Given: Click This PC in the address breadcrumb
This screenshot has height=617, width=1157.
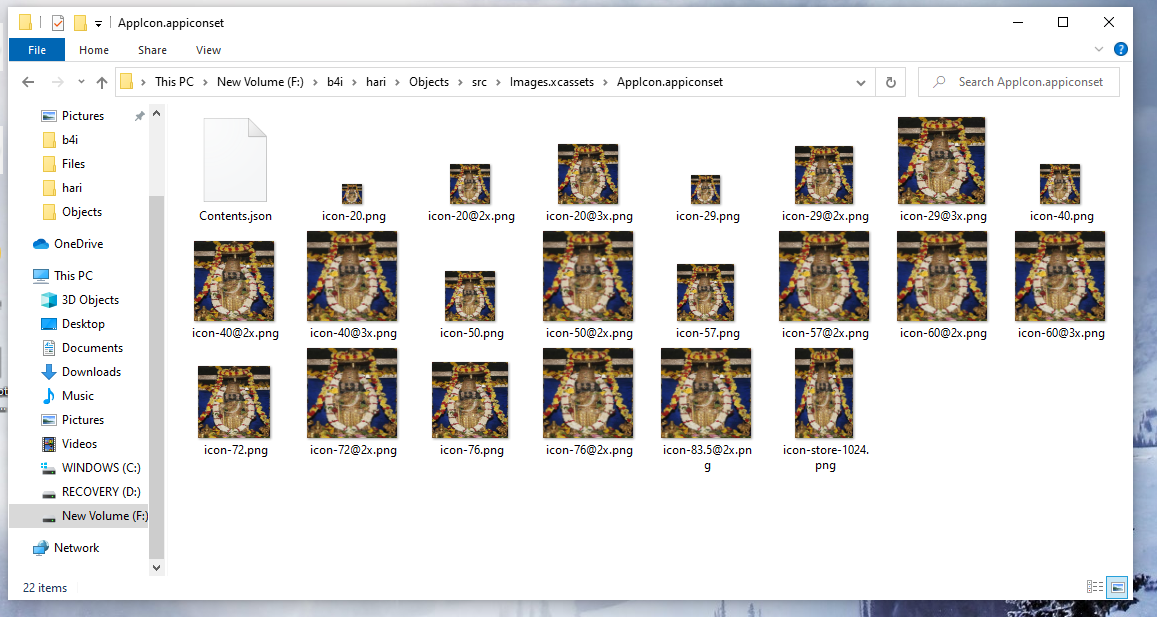Looking at the screenshot, I should click(x=174, y=82).
